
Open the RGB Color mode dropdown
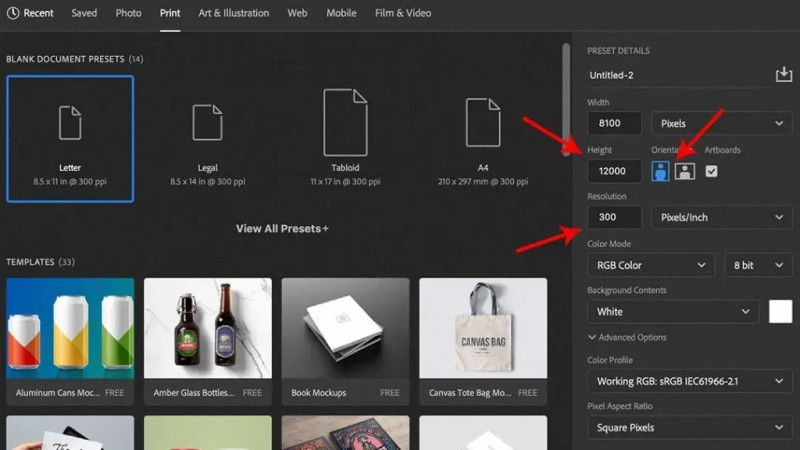tap(650, 265)
